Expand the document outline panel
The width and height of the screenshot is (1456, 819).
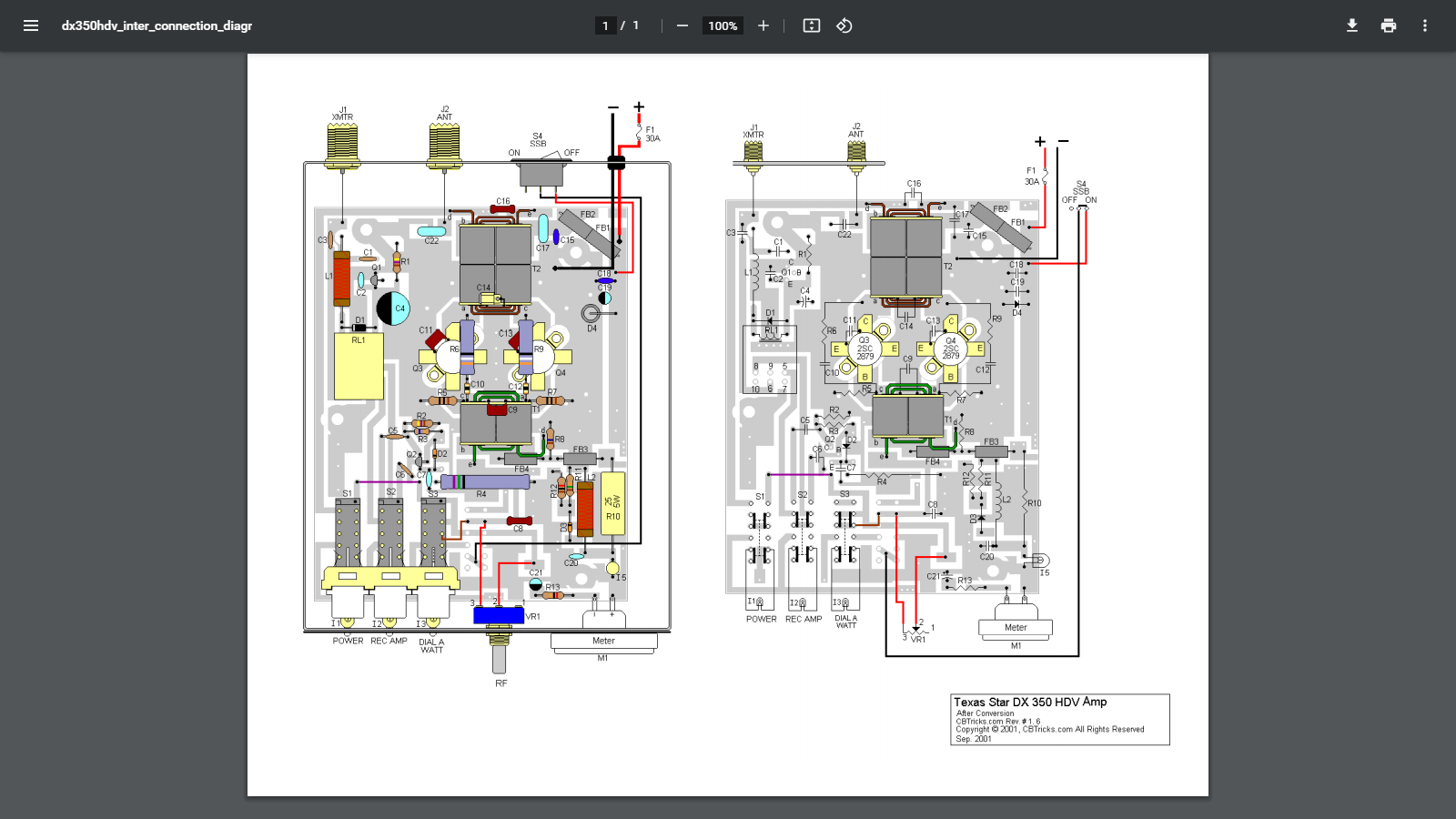(x=30, y=25)
